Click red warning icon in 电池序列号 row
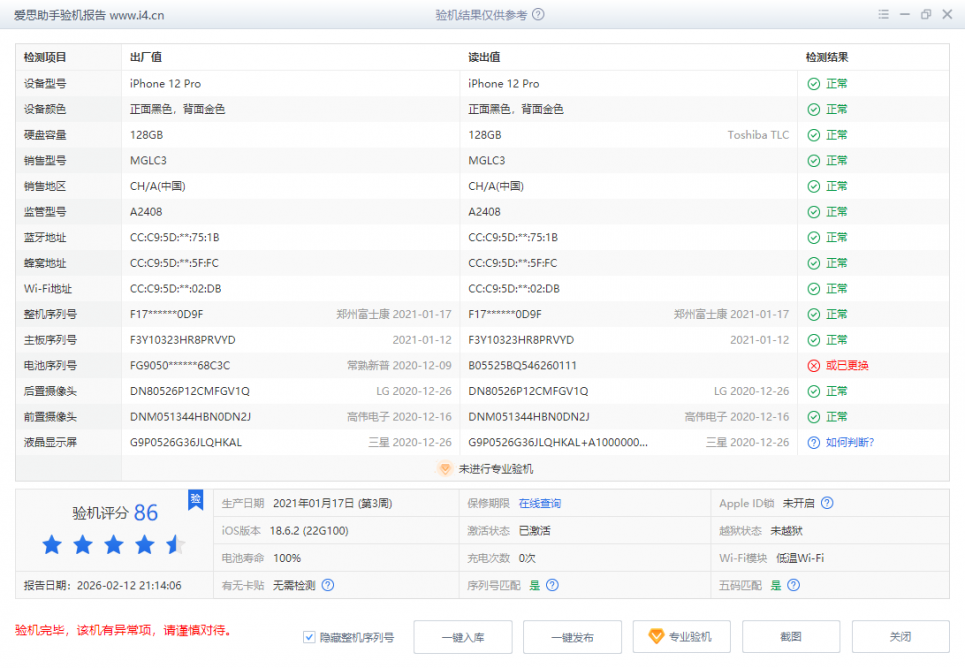 [813, 365]
